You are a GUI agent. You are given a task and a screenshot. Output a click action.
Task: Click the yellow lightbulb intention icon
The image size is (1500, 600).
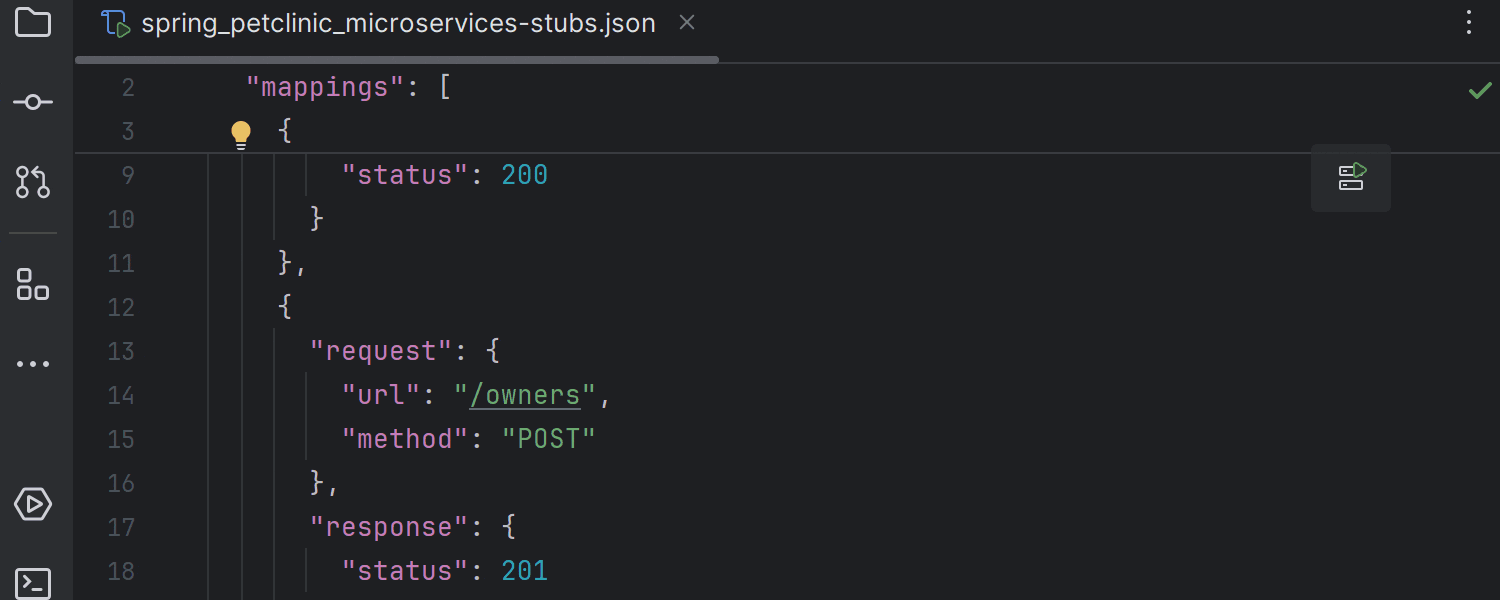tap(241, 134)
